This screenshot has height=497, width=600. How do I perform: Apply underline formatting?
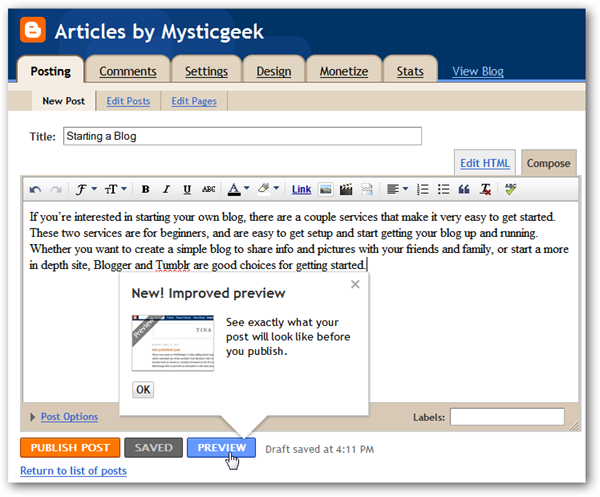coord(187,189)
